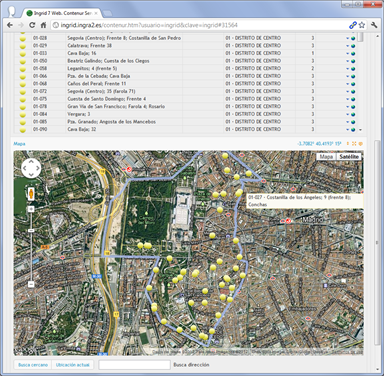Click the Busca cercano button
Viewport: 384px width, 376px height.
click(33, 365)
